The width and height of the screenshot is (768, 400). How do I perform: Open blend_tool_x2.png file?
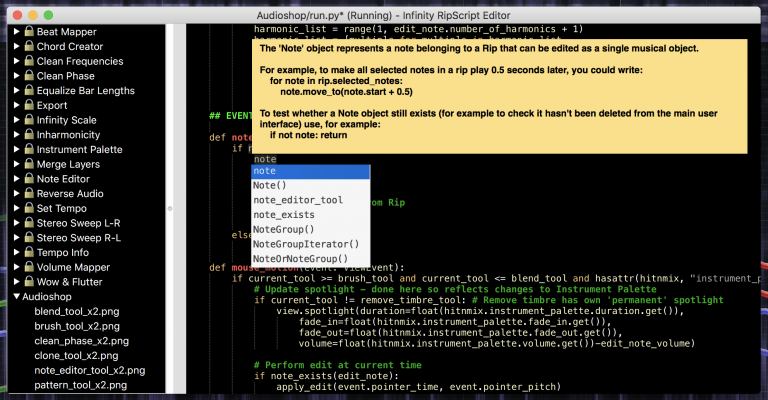[x=77, y=311]
